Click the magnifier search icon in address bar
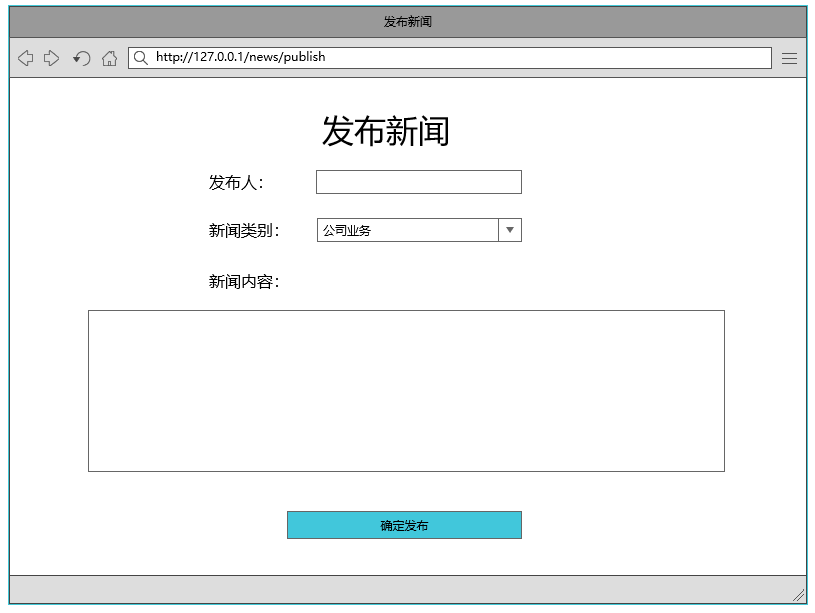Viewport: 815px width, 613px height. [x=139, y=57]
